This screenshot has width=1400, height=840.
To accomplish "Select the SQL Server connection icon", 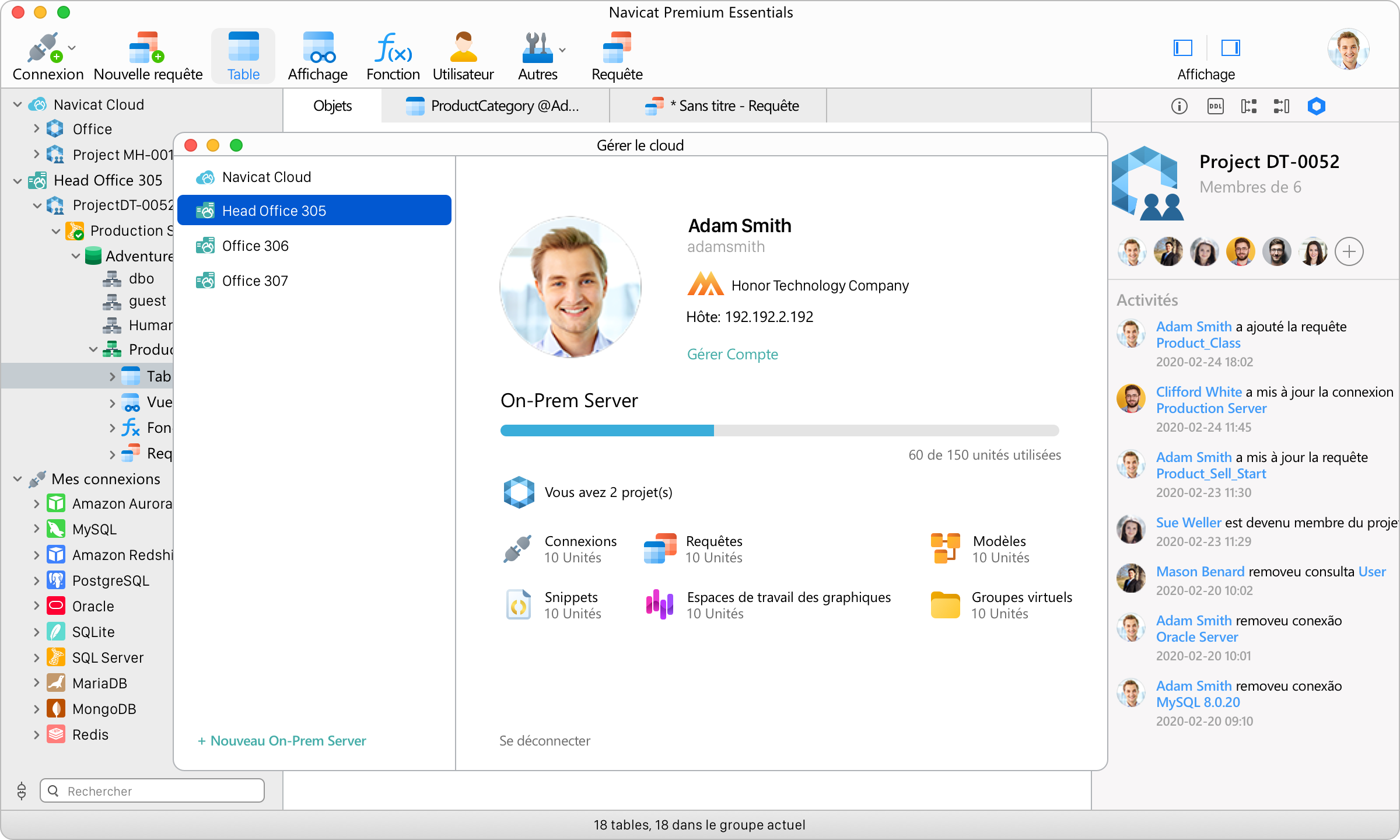I will coord(56,657).
